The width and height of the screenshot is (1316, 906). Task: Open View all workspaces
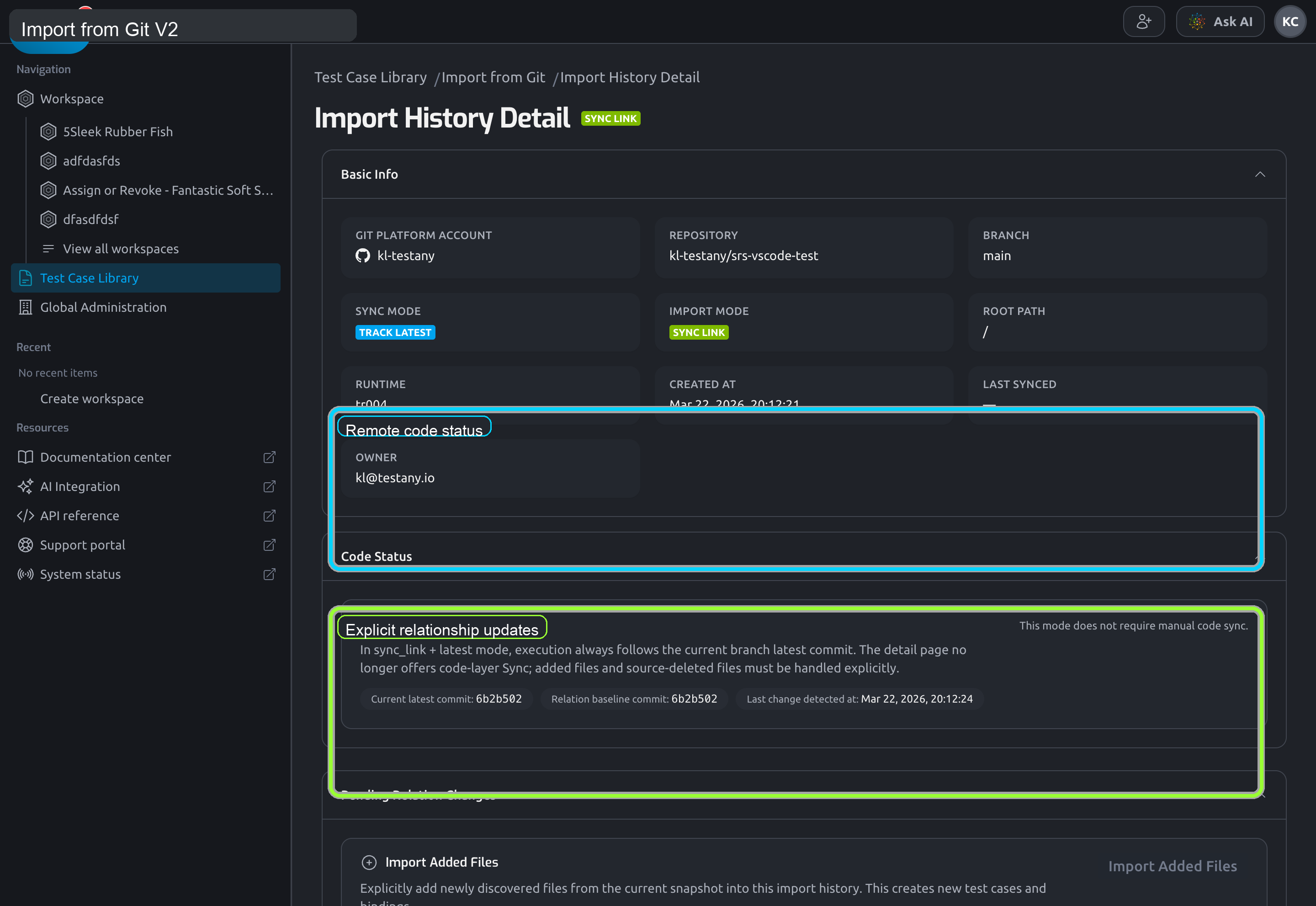pyautogui.click(x=120, y=249)
